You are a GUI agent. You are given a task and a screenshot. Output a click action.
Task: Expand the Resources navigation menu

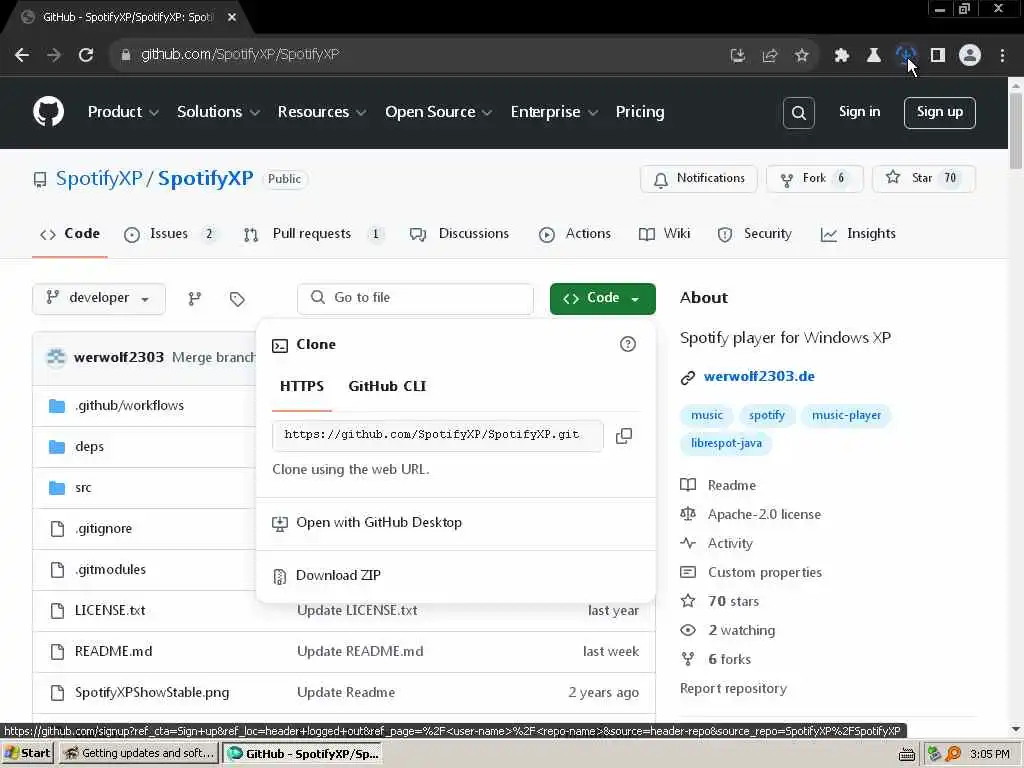[x=322, y=112]
